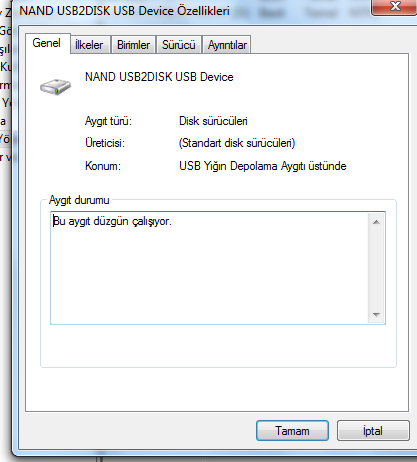The image size is (417, 462).
Task: Switch to the Genel tab
Action: (x=47, y=43)
